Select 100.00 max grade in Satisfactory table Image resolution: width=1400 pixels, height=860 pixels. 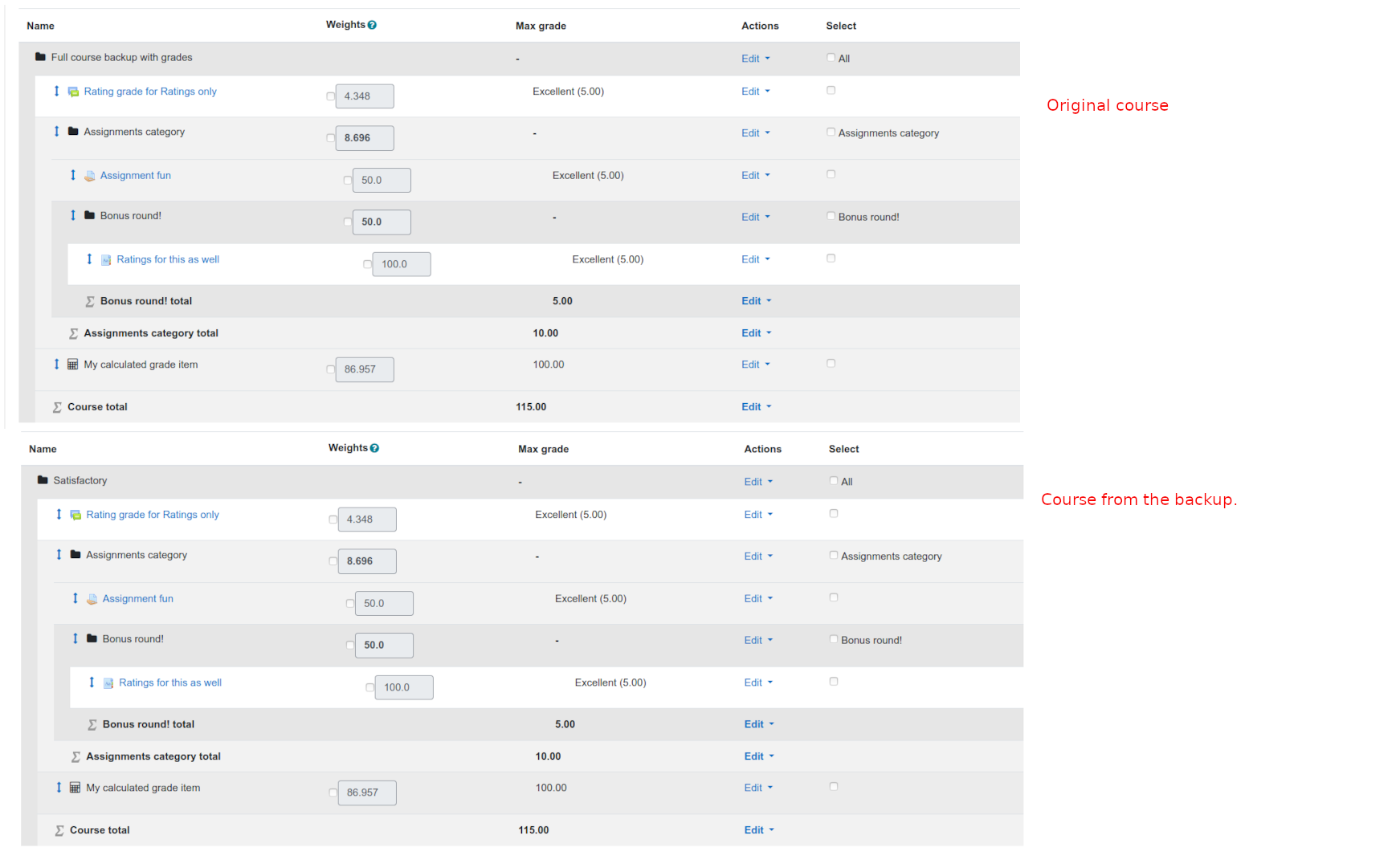pyautogui.click(x=551, y=788)
